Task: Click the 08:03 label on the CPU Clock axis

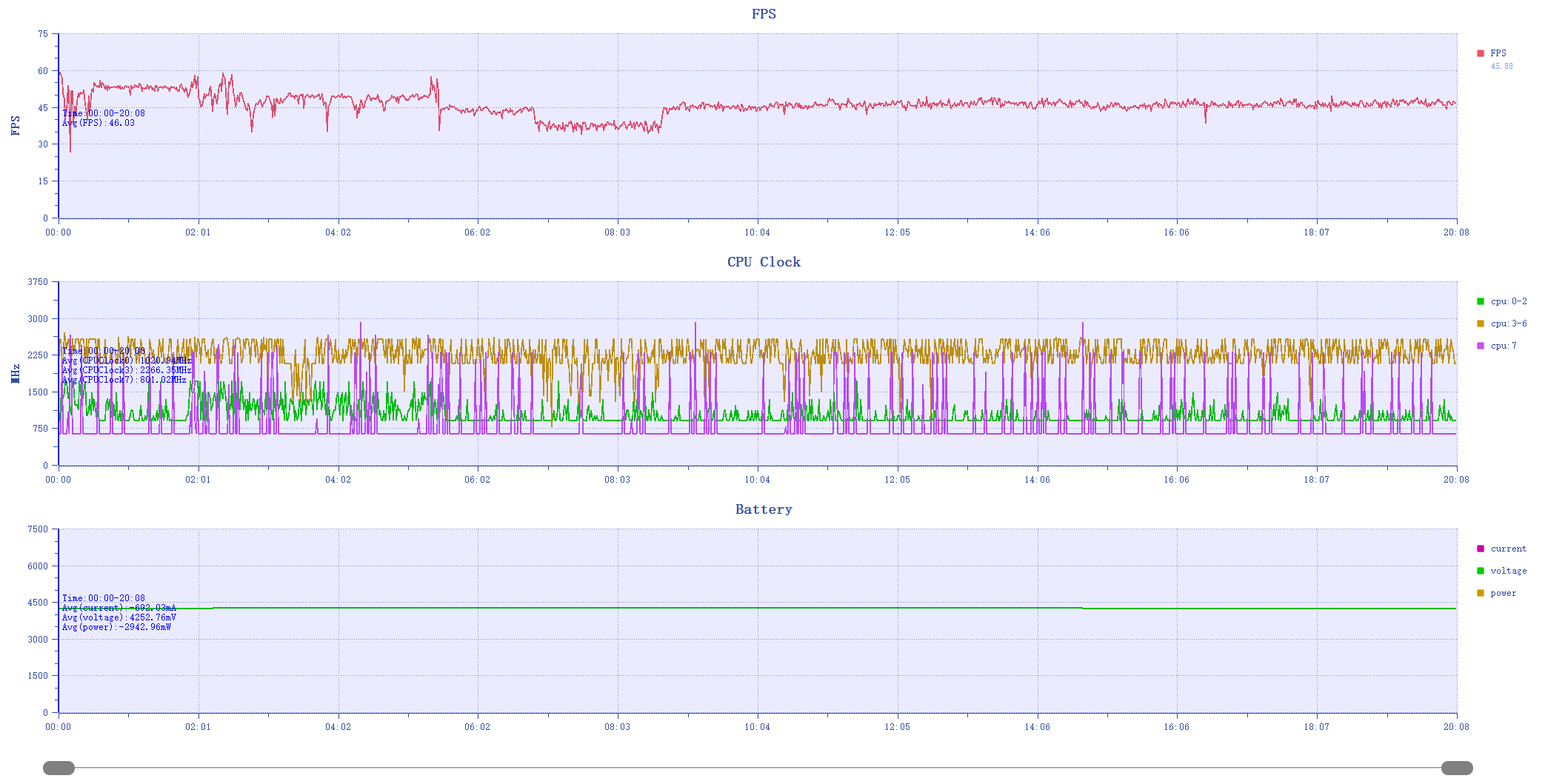Action: 617,480
